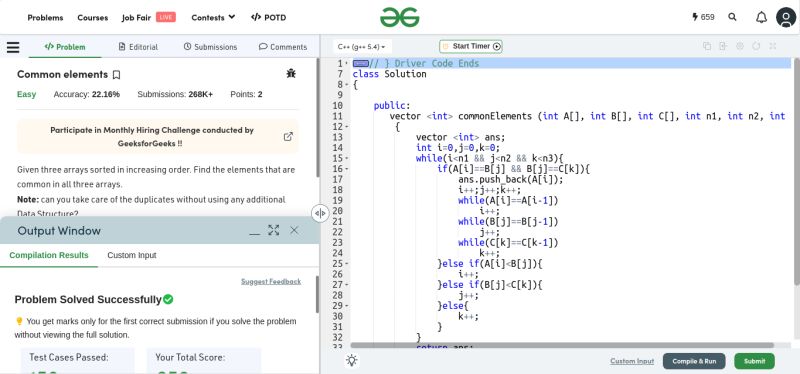800x374 pixels.
Task: Click 'class Solution' code line
Action: 389,74
